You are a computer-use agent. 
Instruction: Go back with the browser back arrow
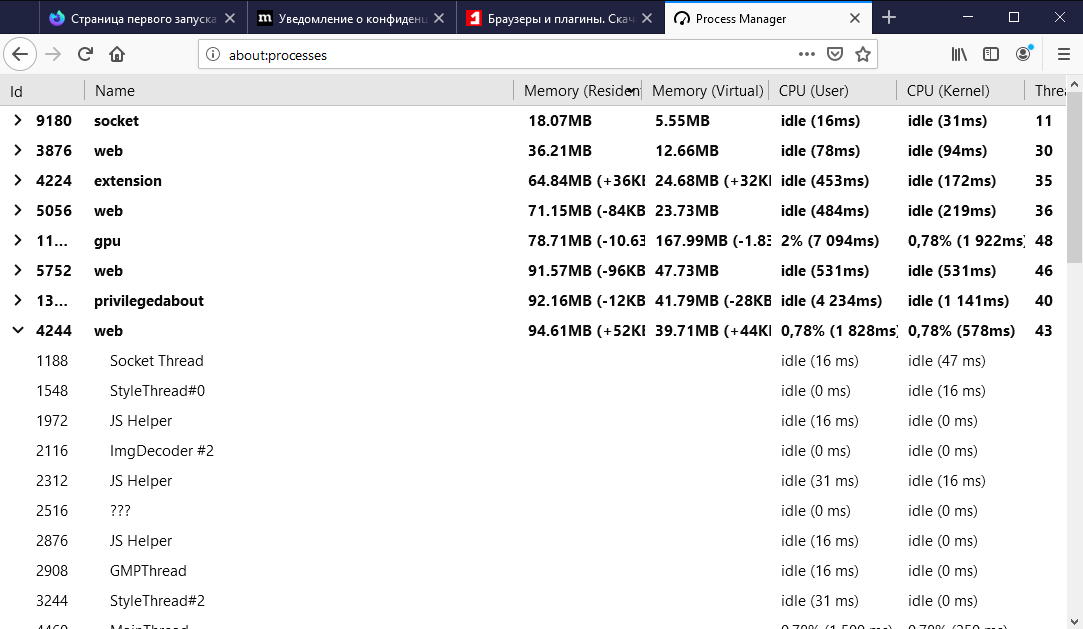(20, 54)
